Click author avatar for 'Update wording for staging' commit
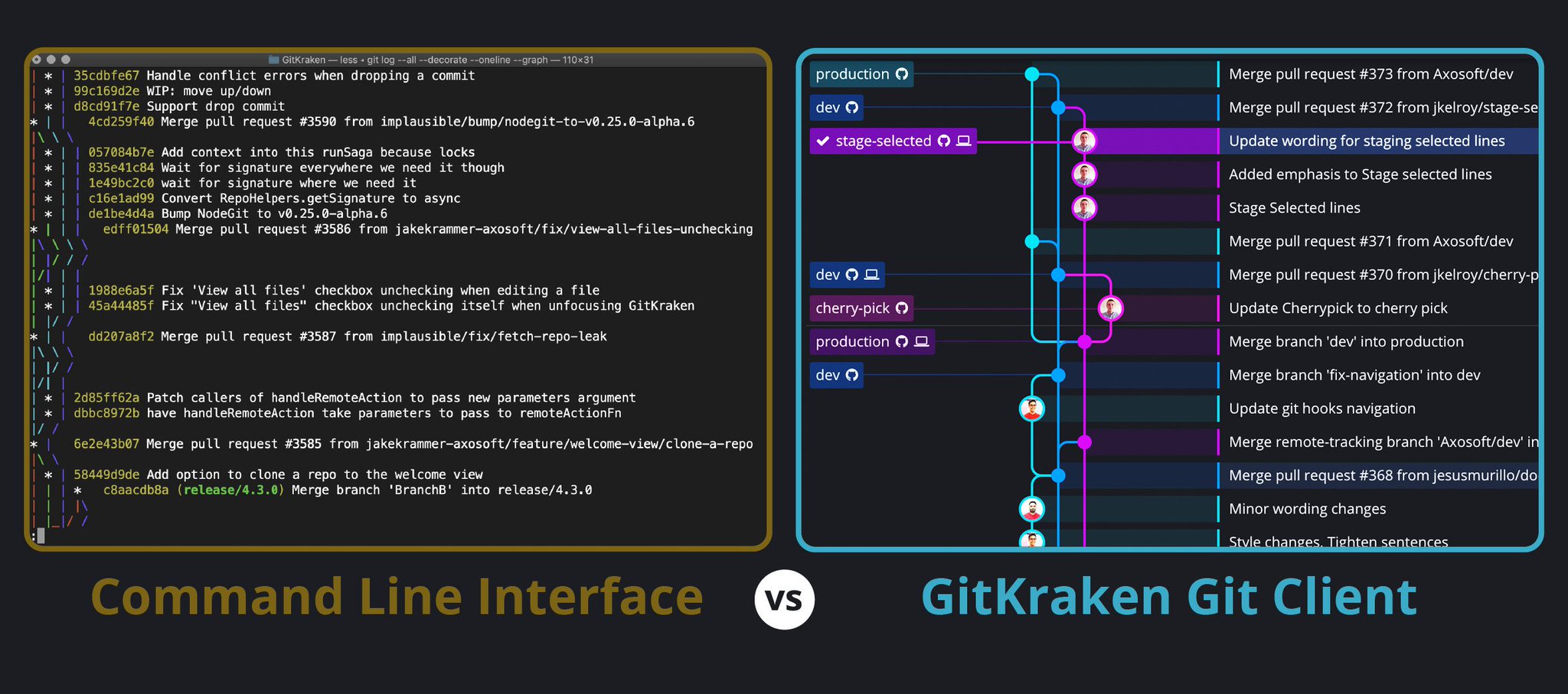 tap(1084, 141)
